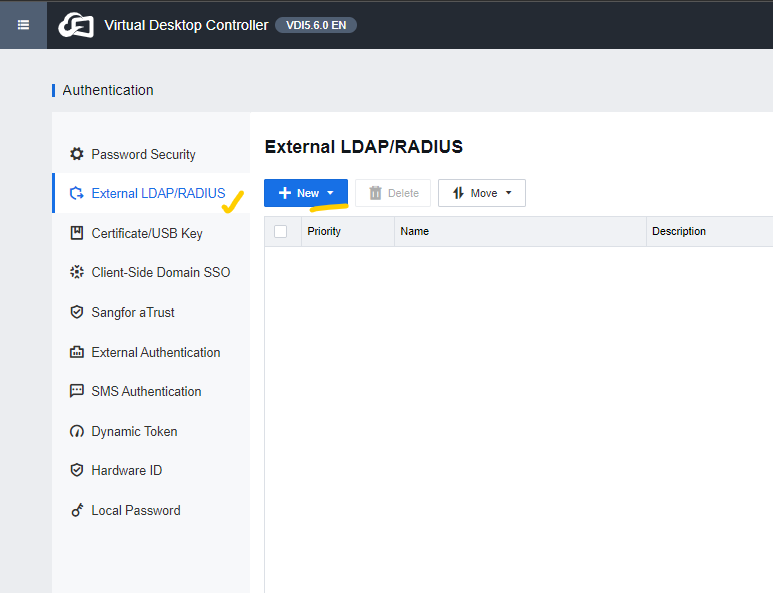Click the Certificate/USB Key bookmark icon
773x593 pixels.
76,233
